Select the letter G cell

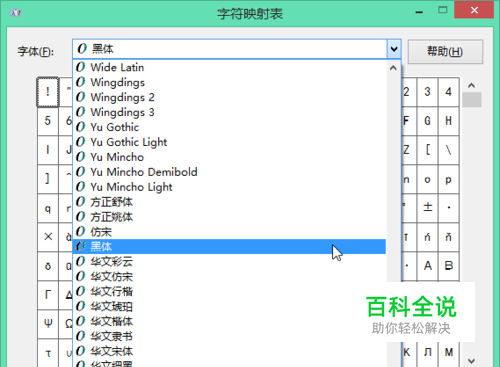pos(428,121)
